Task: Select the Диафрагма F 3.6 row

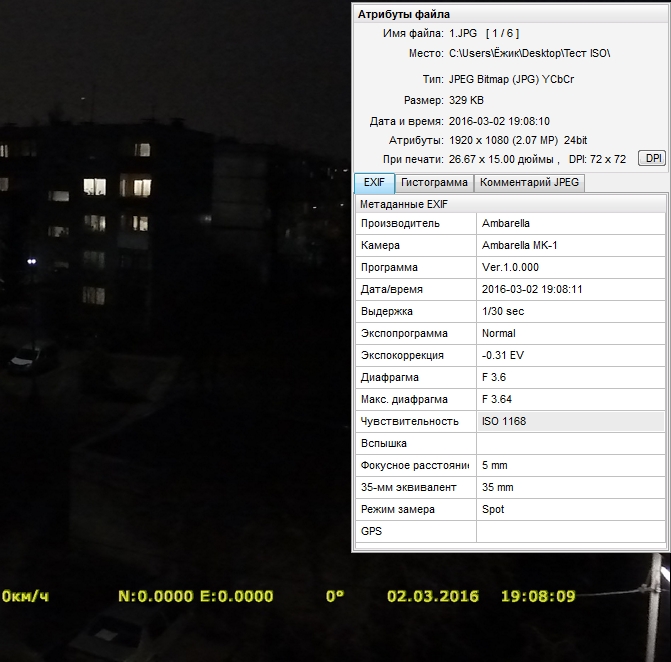Action: click(x=511, y=378)
